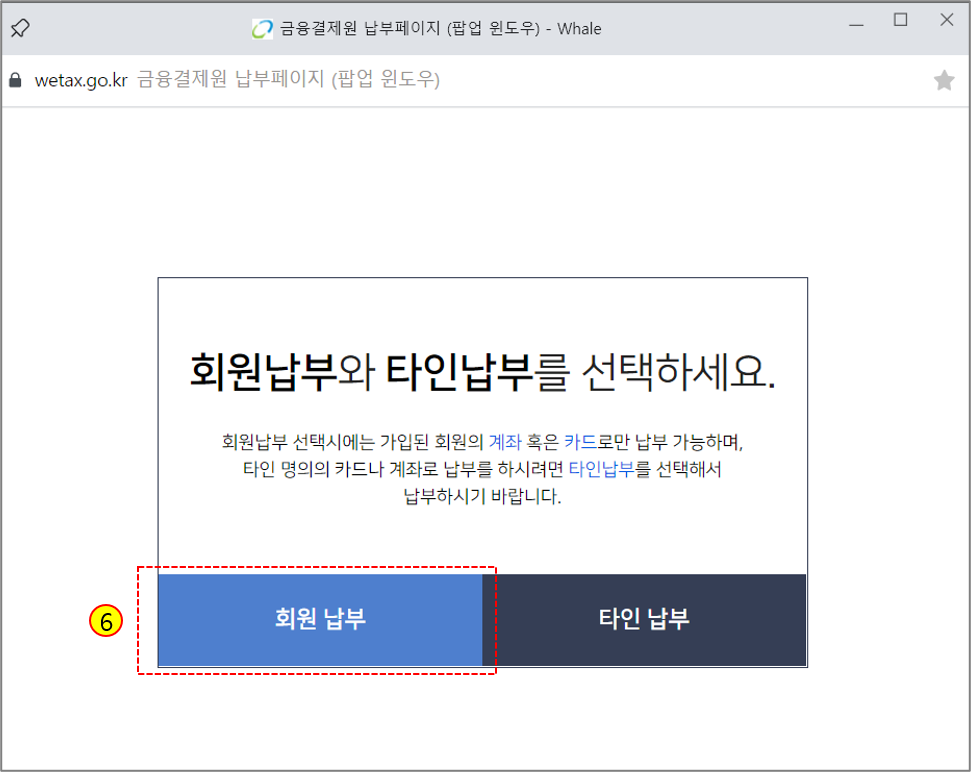Select the wetax.go.kr address text
This screenshot has width=971, height=772.
pyautogui.click(x=81, y=80)
